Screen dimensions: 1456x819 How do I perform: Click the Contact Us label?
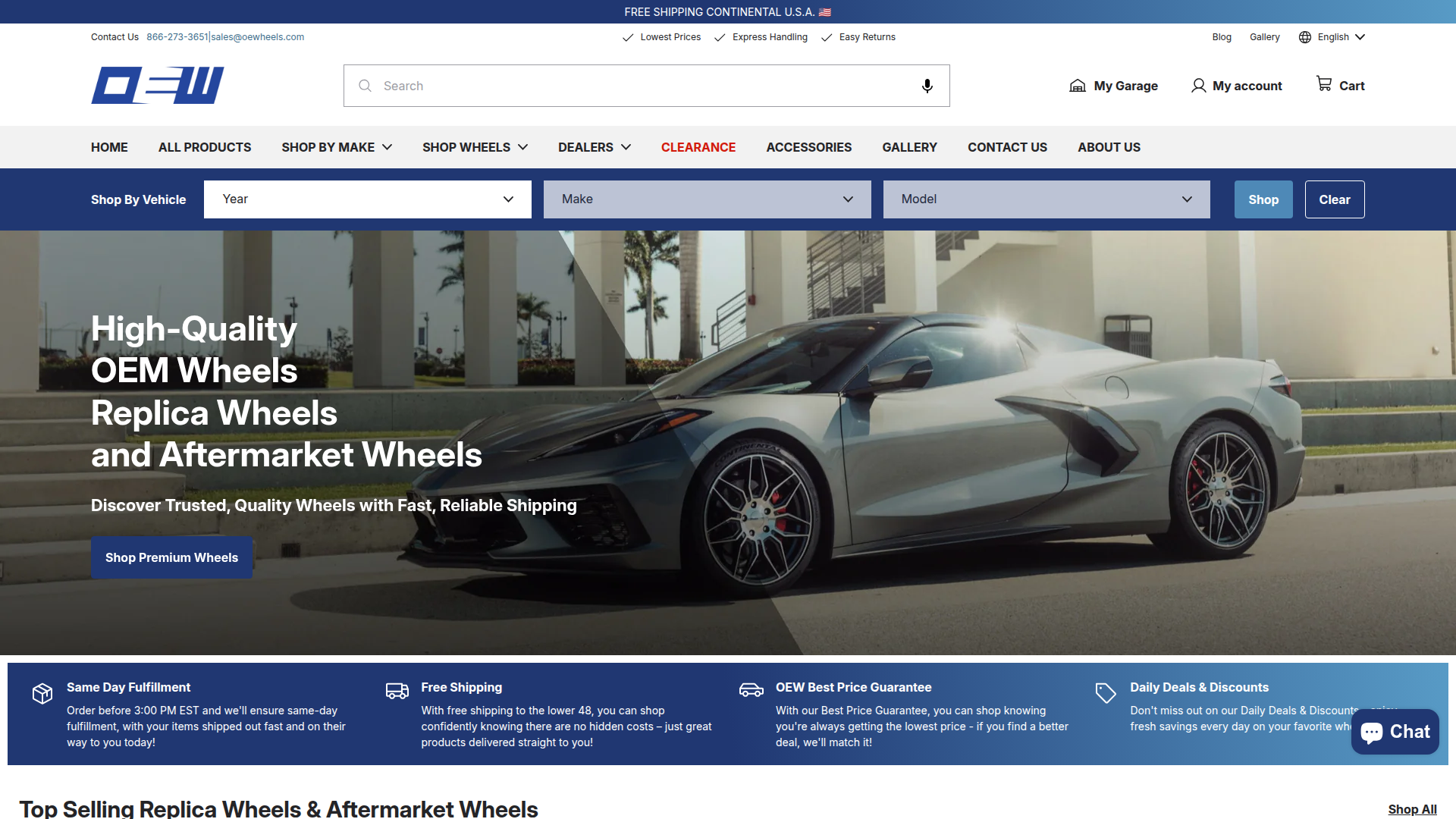click(115, 37)
